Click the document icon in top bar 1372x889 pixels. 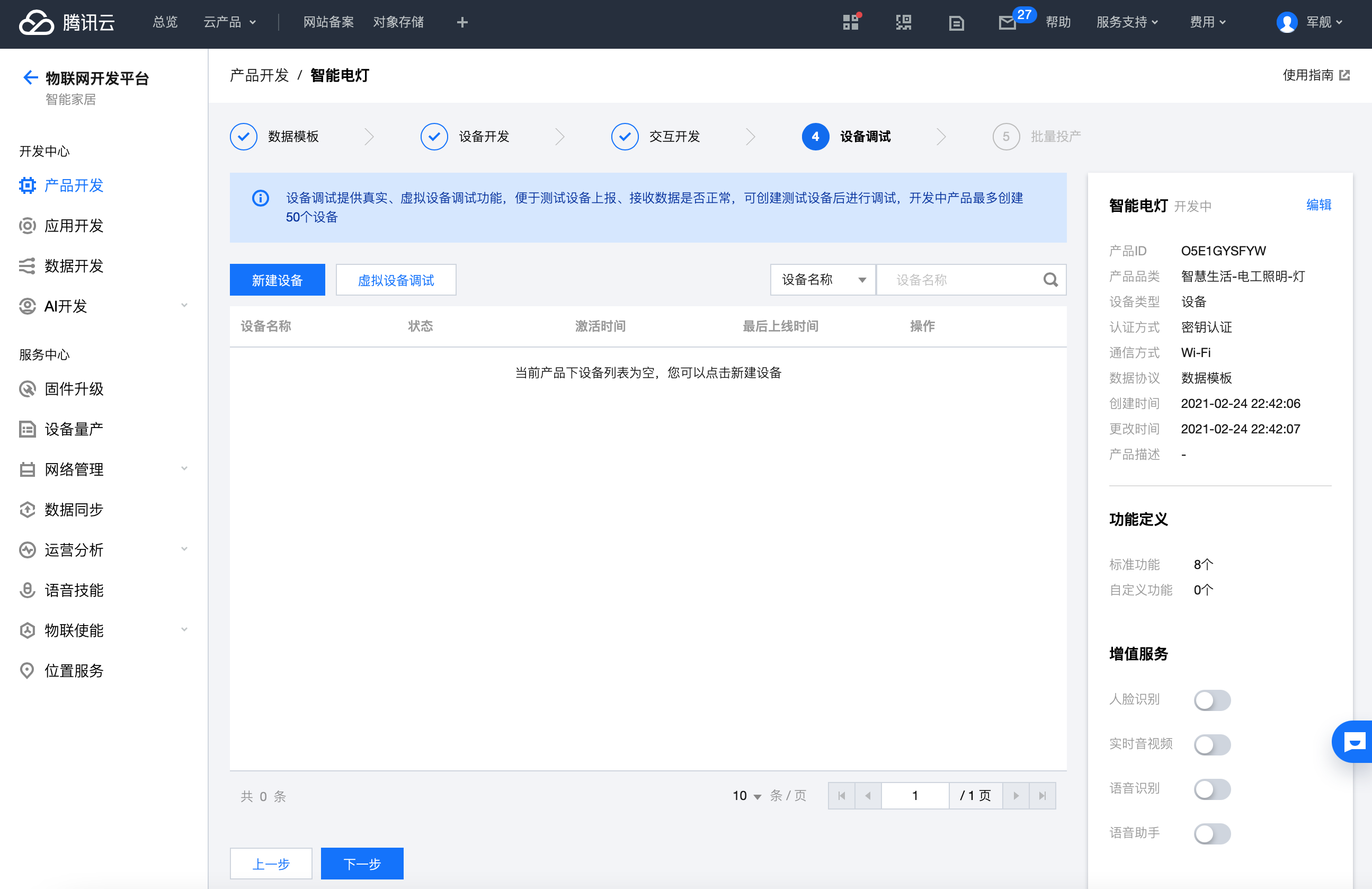(x=956, y=23)
